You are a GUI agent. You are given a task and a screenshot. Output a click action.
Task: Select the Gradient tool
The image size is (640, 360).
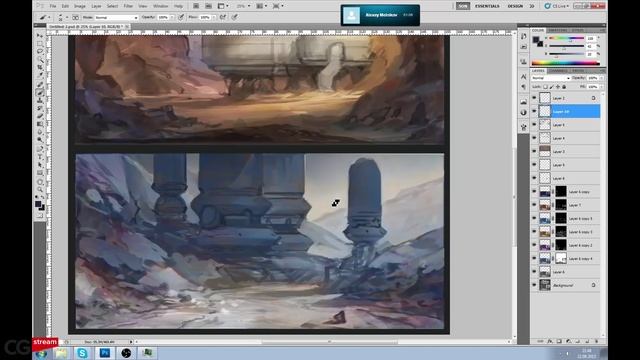(40, 124)
